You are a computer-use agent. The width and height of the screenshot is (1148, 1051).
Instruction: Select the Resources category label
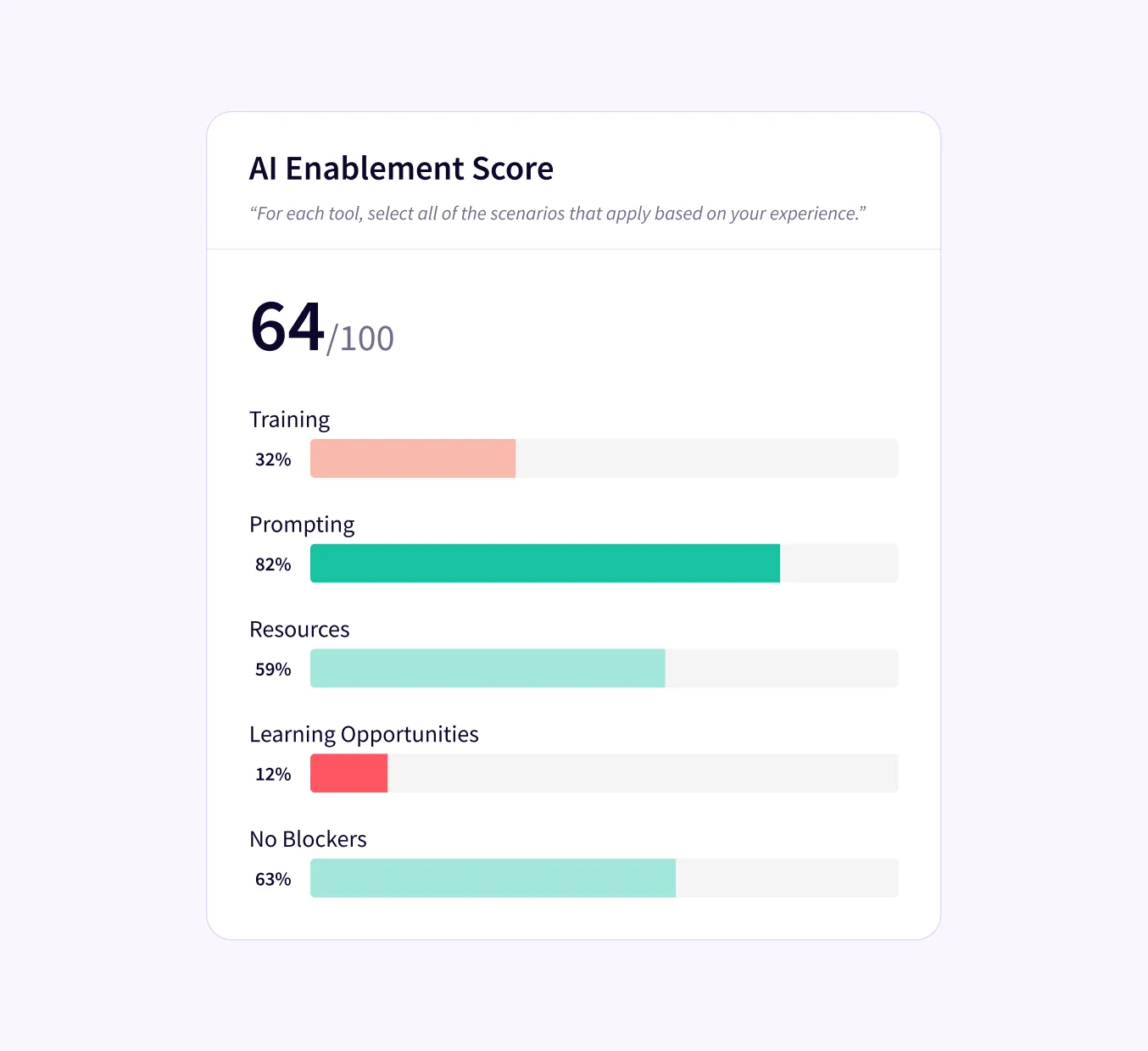point(299,630)
